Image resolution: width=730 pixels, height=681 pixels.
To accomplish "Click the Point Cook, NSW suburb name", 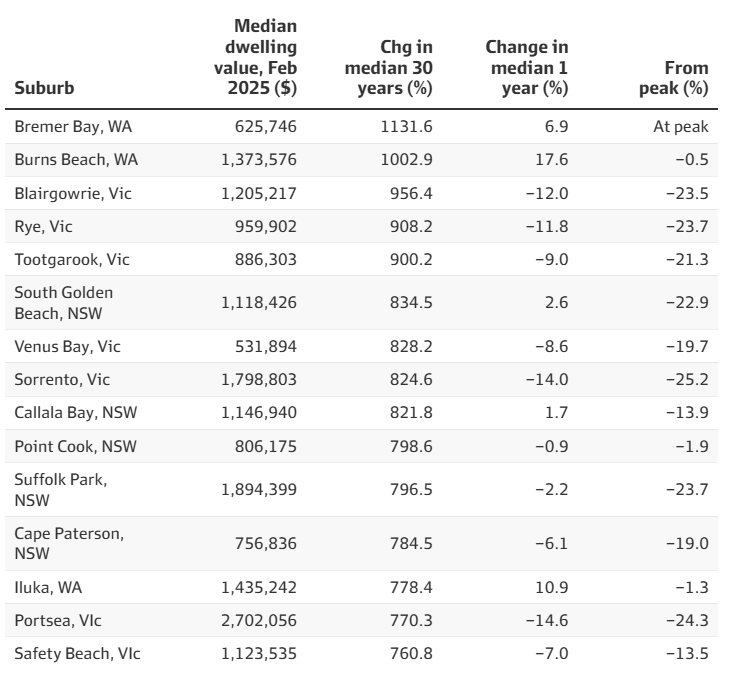I will (x=66, y=443).
